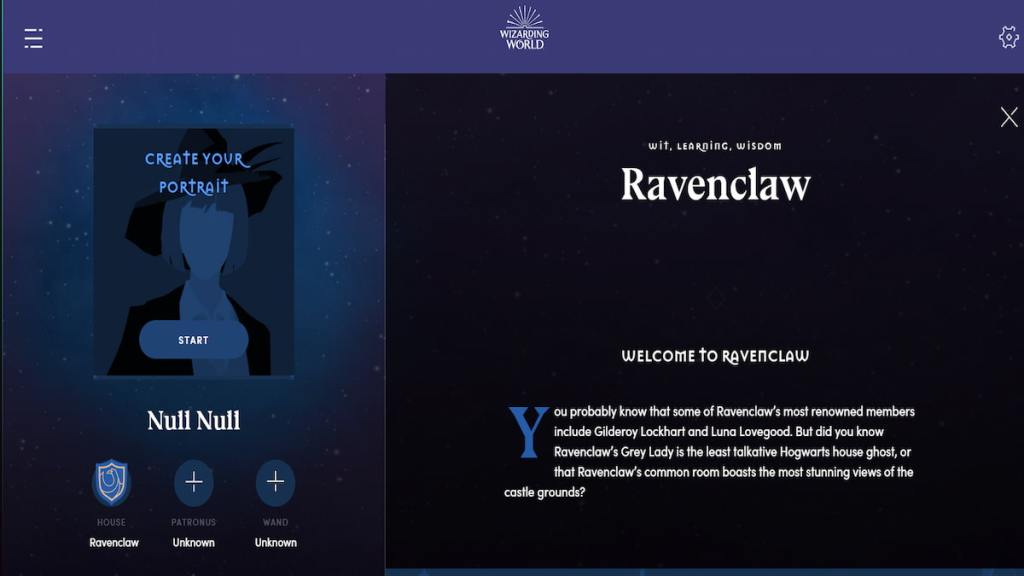1024x576 pixels.
Task: Click the Patronus plus icon to discover it
Action: [194, 481]
